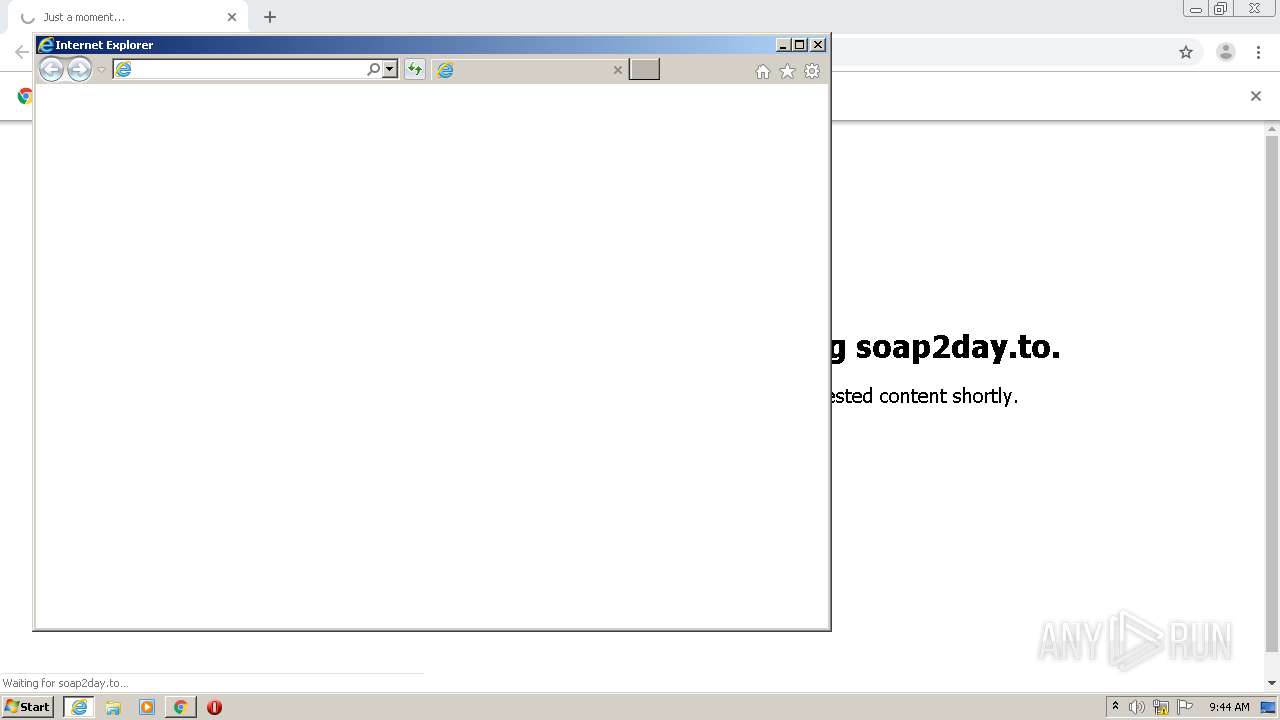
Task: Click the Chrome vertical scrollbar
Action: (x=1272, y=392)
